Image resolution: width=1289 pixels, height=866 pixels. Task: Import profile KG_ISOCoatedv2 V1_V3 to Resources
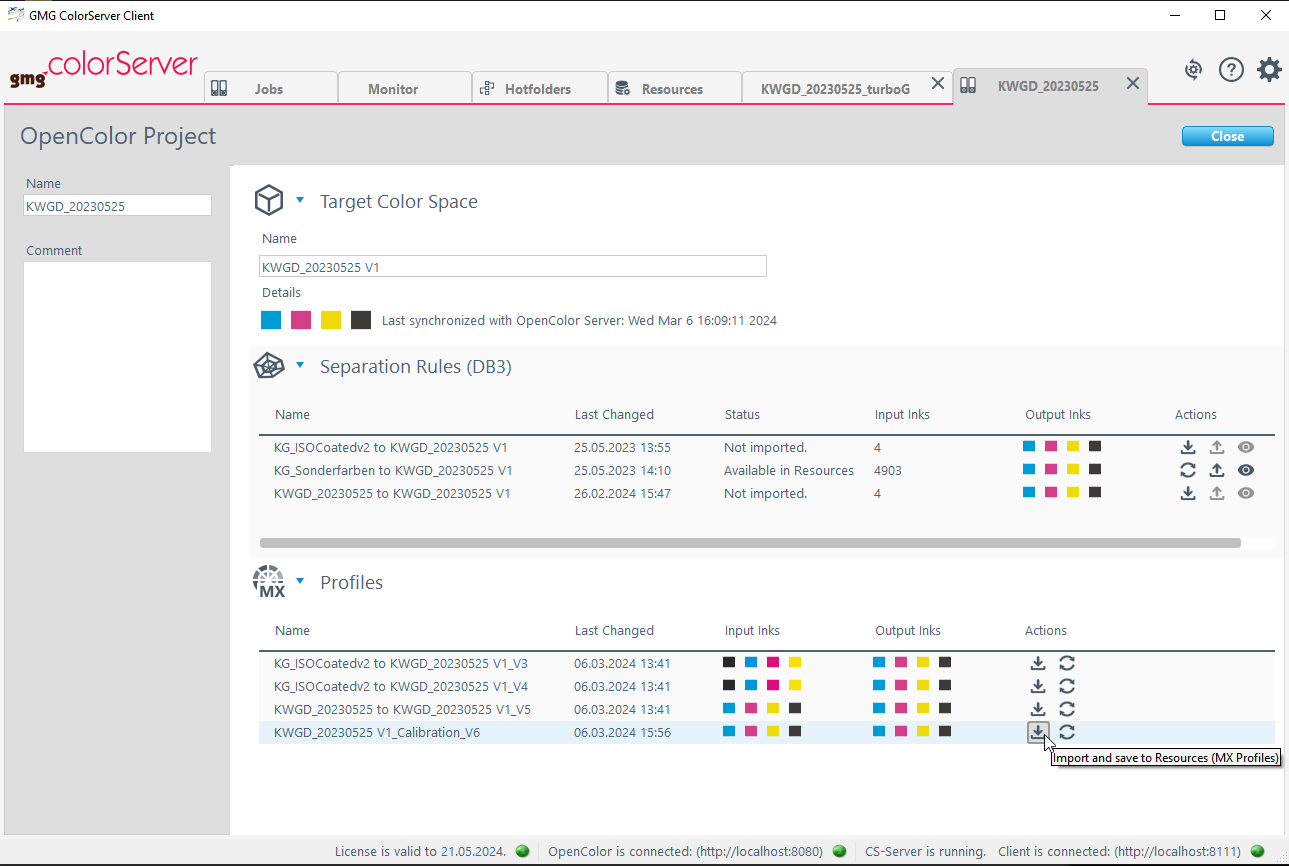click(x=1038, y=663)
